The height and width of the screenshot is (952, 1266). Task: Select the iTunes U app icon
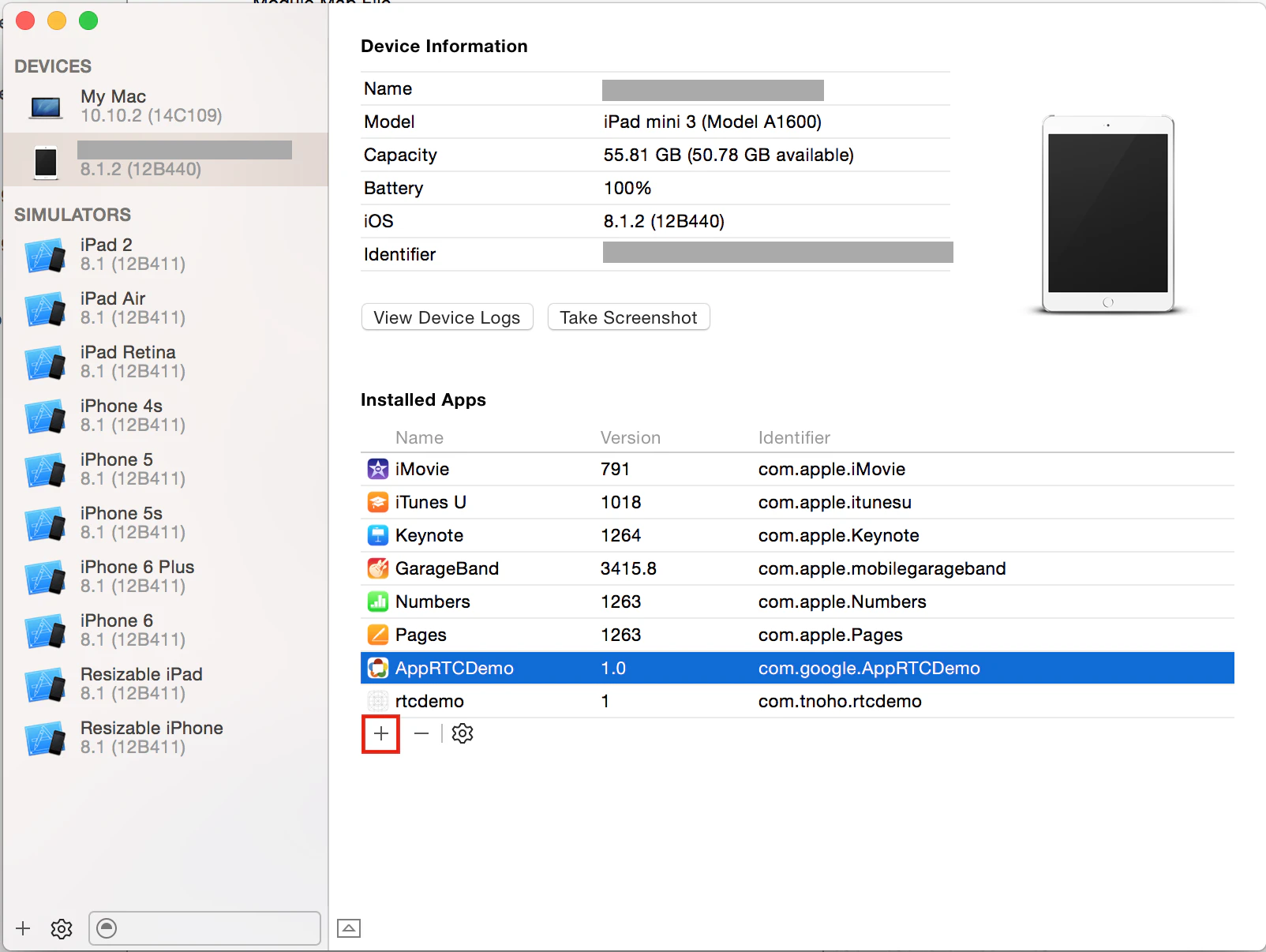[378, 502]
